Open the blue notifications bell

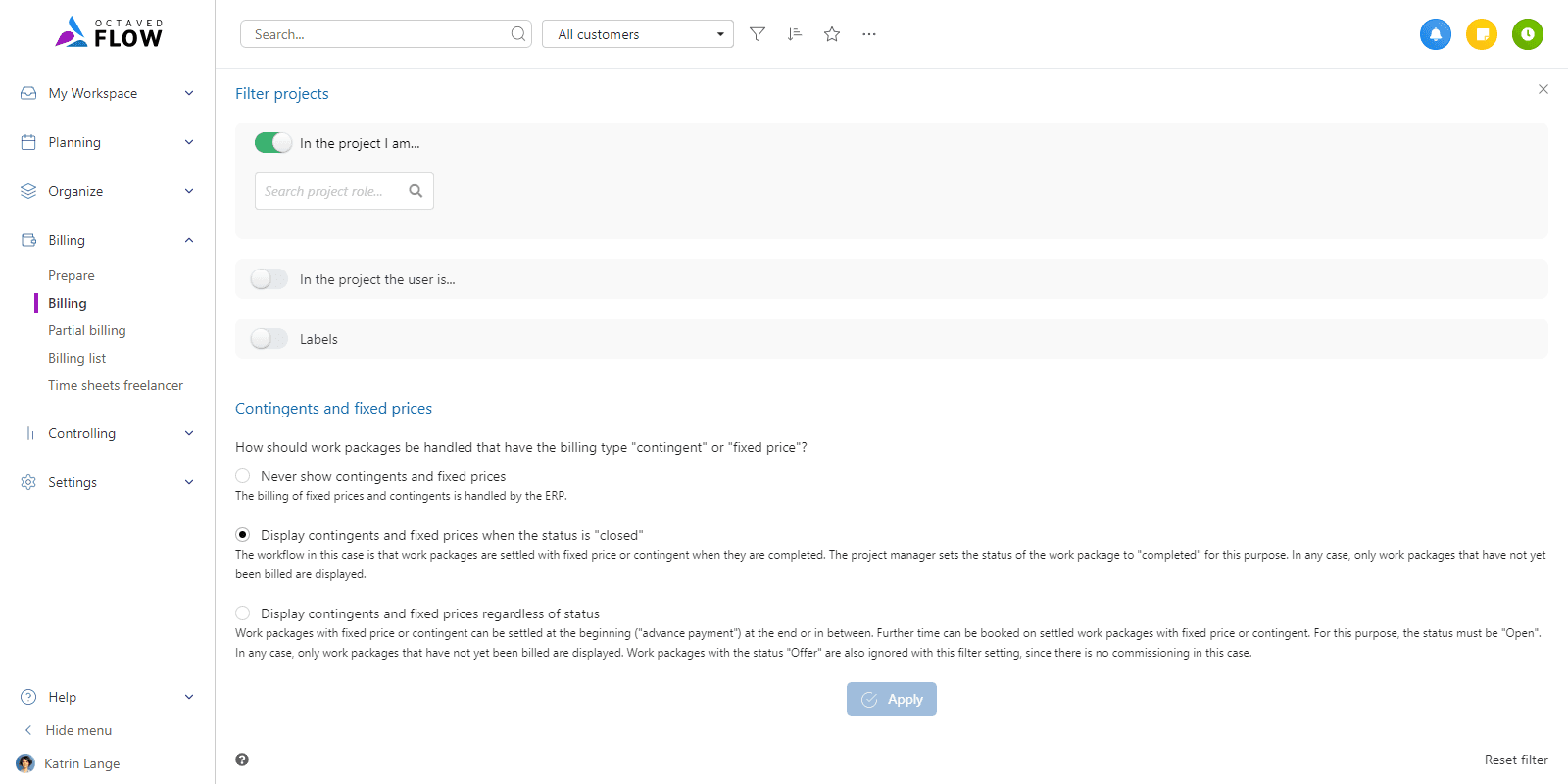[1436, 34]
